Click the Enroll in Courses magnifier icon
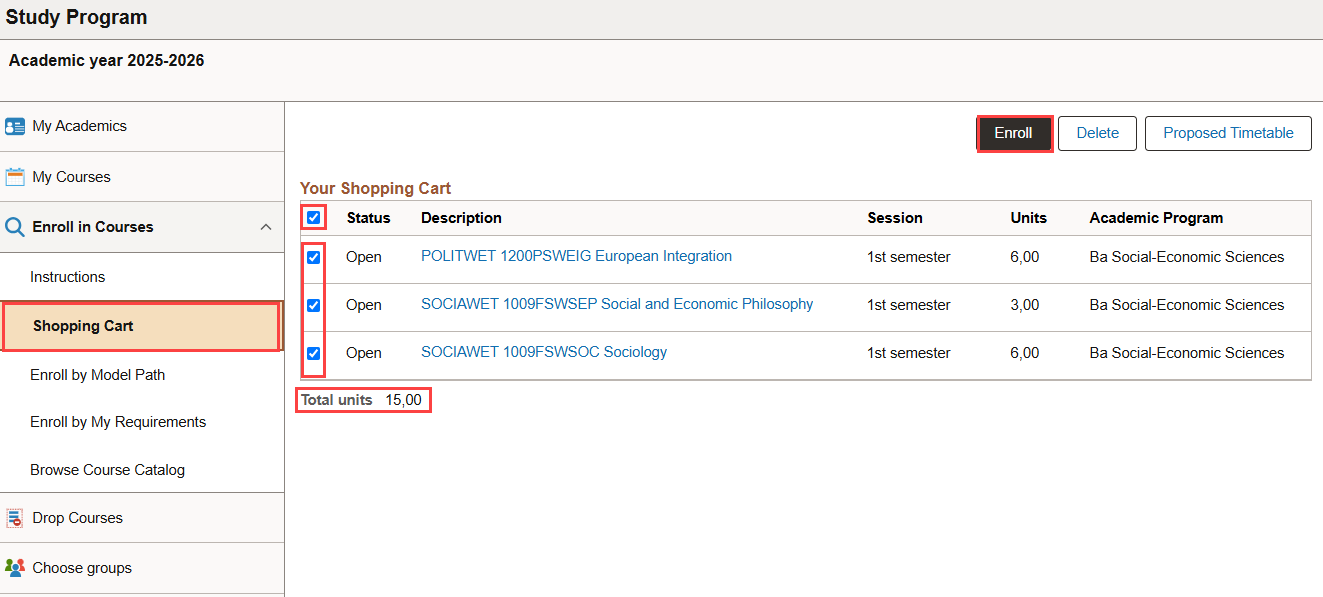This screenshot has width=1323, height=597. [x=15, y=227]
